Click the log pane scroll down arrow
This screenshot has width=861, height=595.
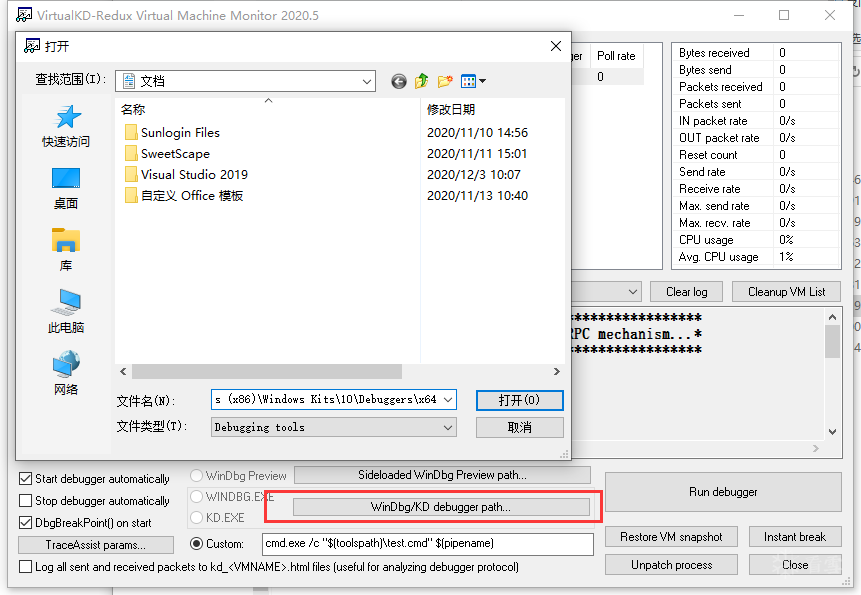(832, 431)
